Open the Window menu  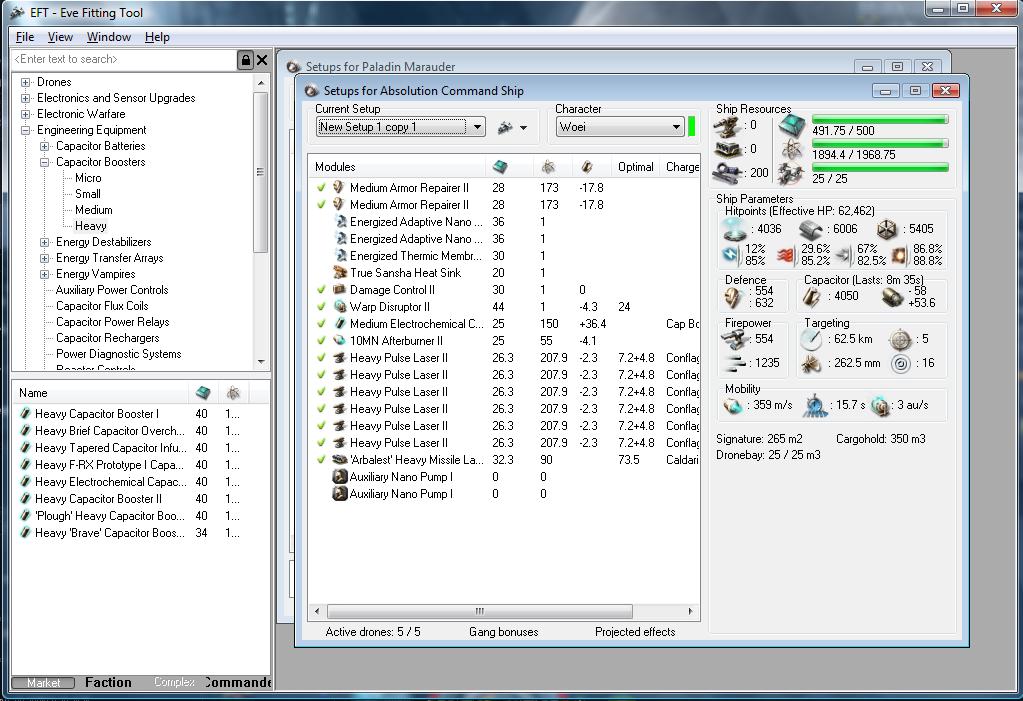click(x=108, y=37)
